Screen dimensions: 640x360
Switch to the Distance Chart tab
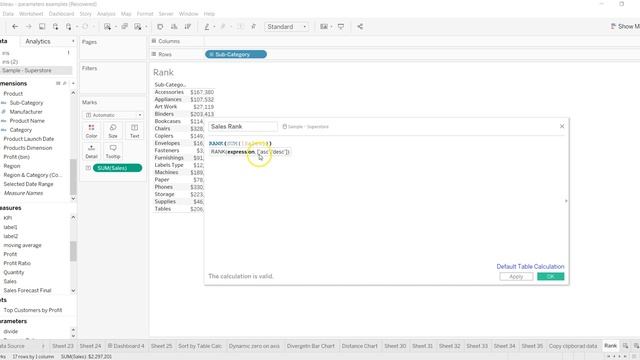[x=360, y=346]
